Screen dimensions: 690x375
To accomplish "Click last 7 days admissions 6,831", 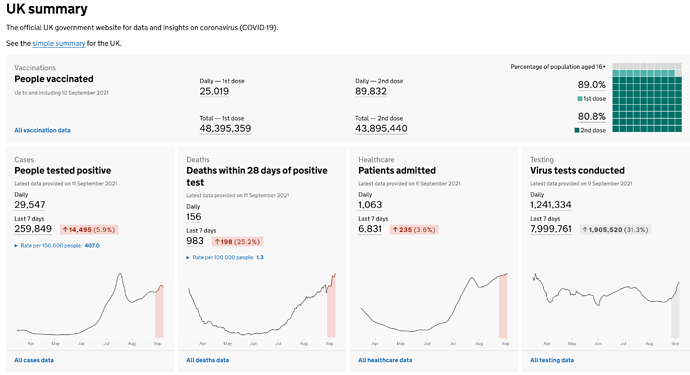I will 370,229.
